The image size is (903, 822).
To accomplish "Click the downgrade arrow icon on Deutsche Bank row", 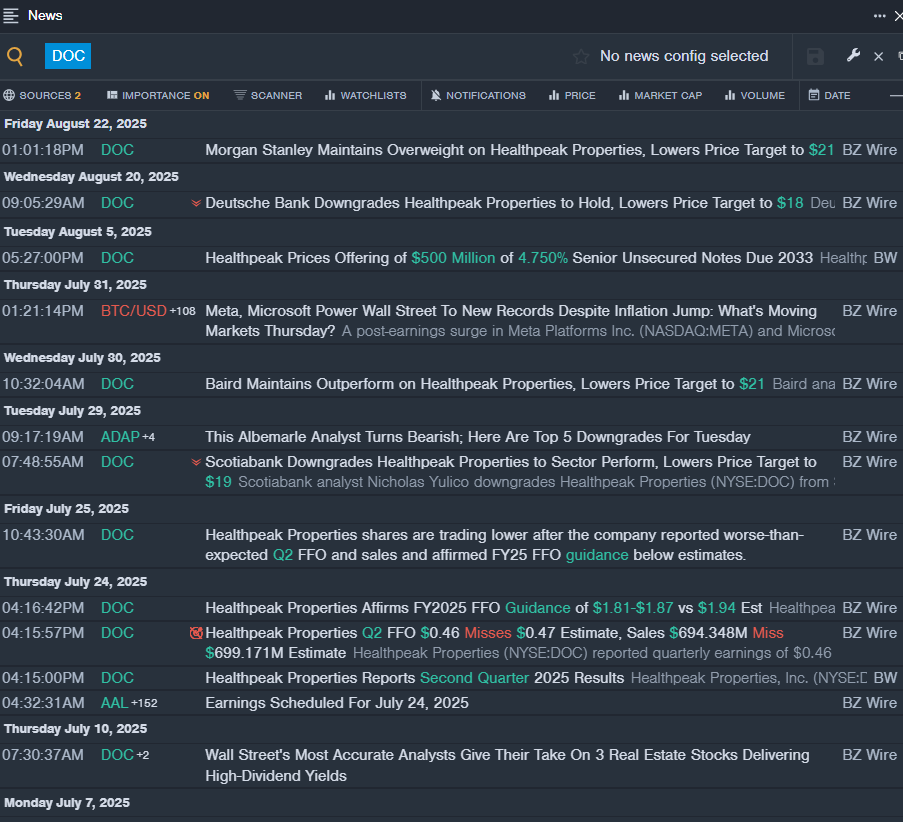I will 196,203.
